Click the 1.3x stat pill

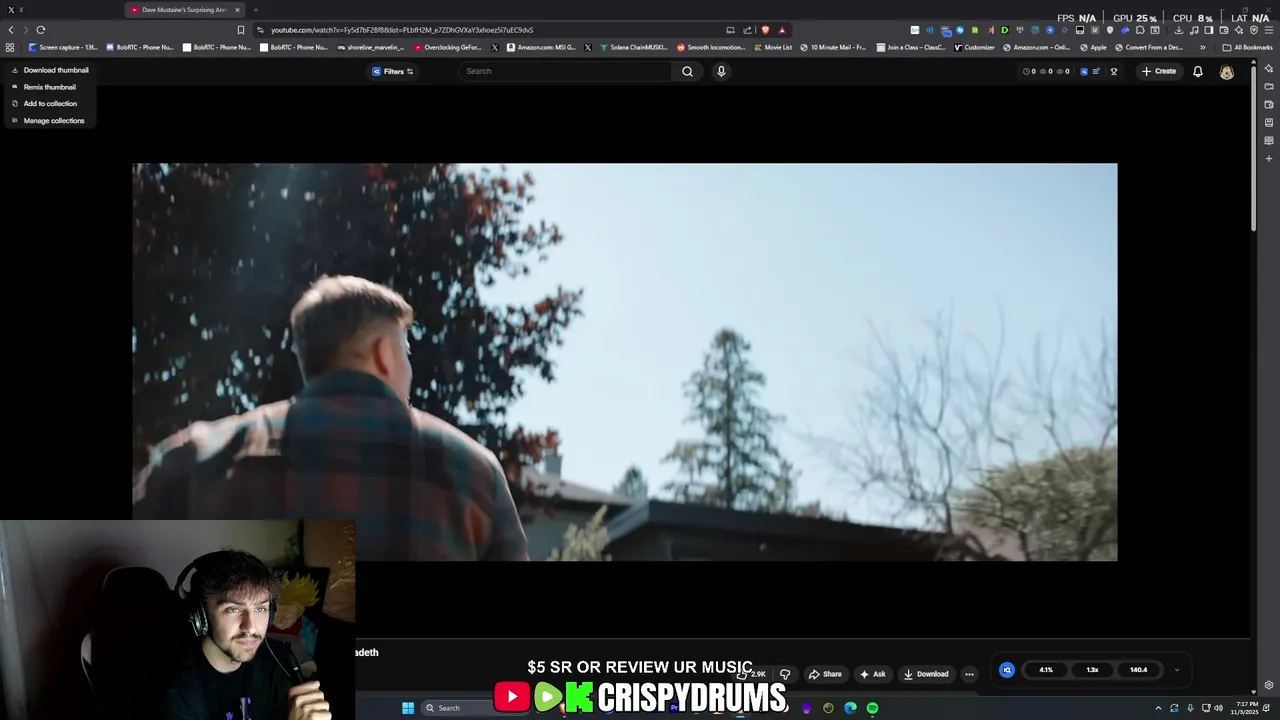coord(1092,670)
